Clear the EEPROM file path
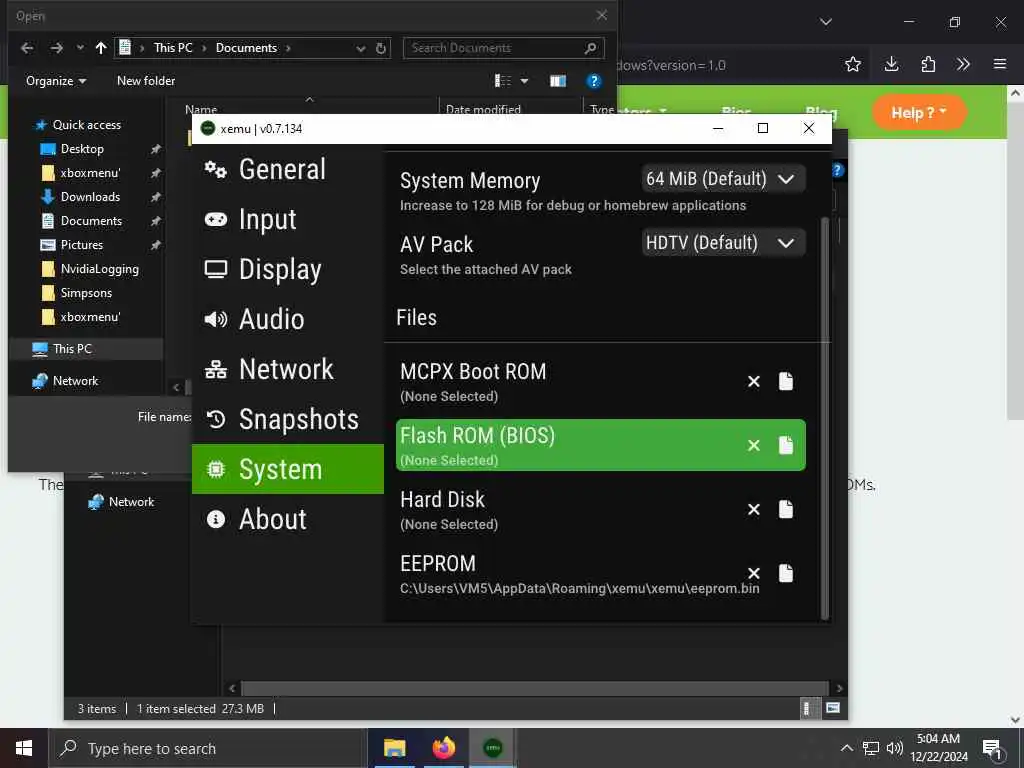Screen dimensions: 1024x768 (x=754, y=573)
